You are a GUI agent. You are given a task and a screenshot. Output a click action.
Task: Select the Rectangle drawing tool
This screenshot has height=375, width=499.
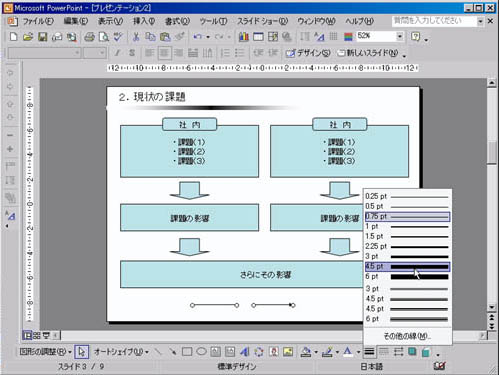point(187,351)
